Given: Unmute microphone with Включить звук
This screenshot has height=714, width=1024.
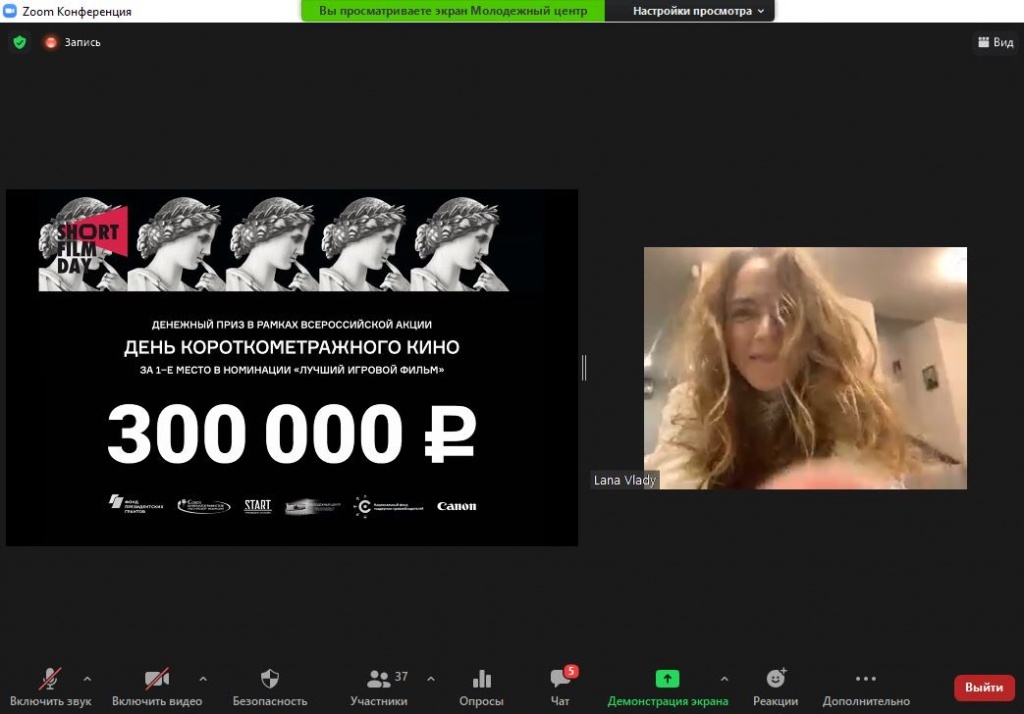Looking at the screenshot, I should click(50, 680).
